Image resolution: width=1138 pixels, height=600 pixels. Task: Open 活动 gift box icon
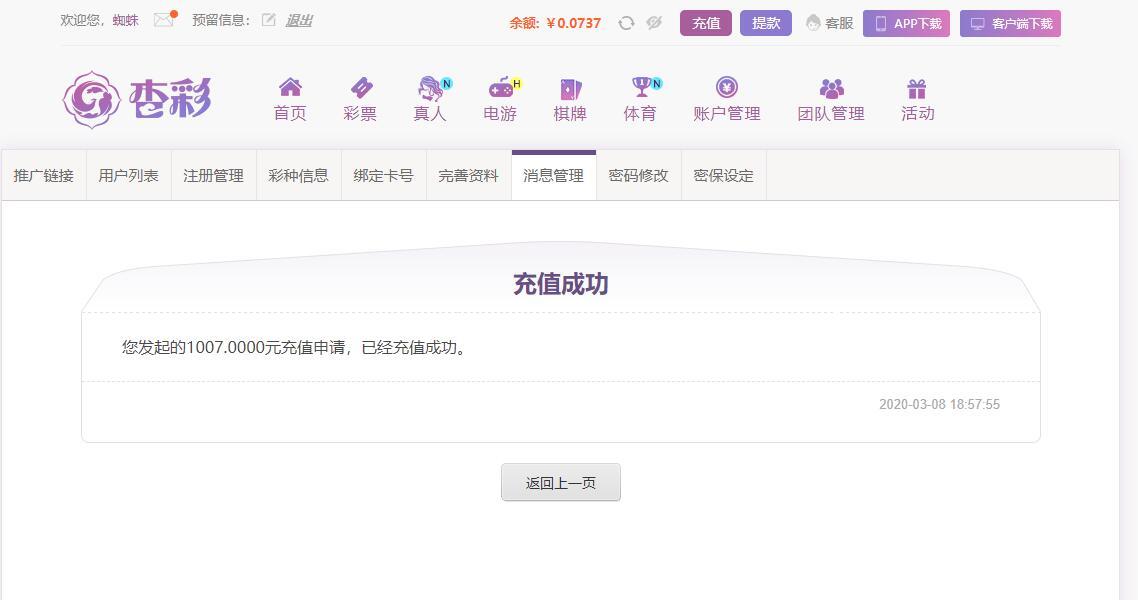tap(917, 89)
